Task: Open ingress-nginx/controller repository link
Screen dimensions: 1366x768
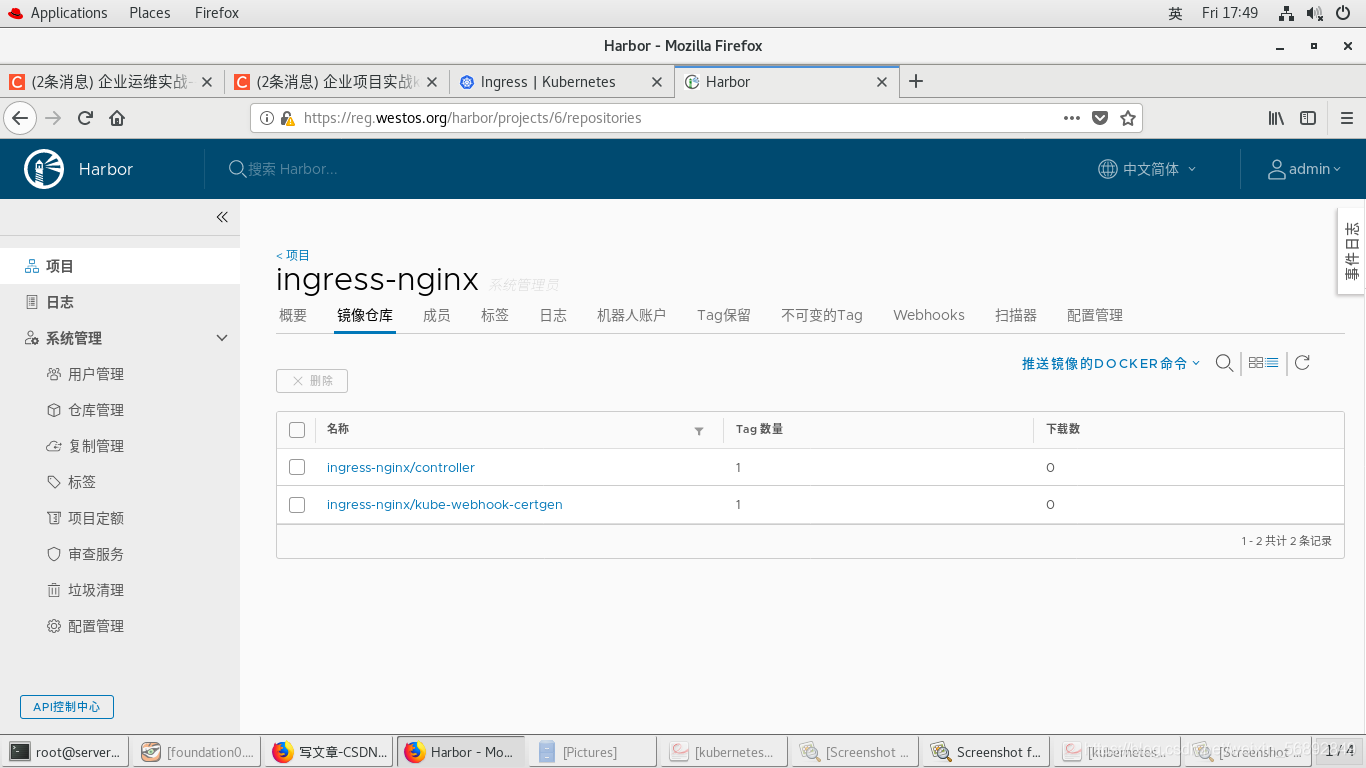Action: 401,467
